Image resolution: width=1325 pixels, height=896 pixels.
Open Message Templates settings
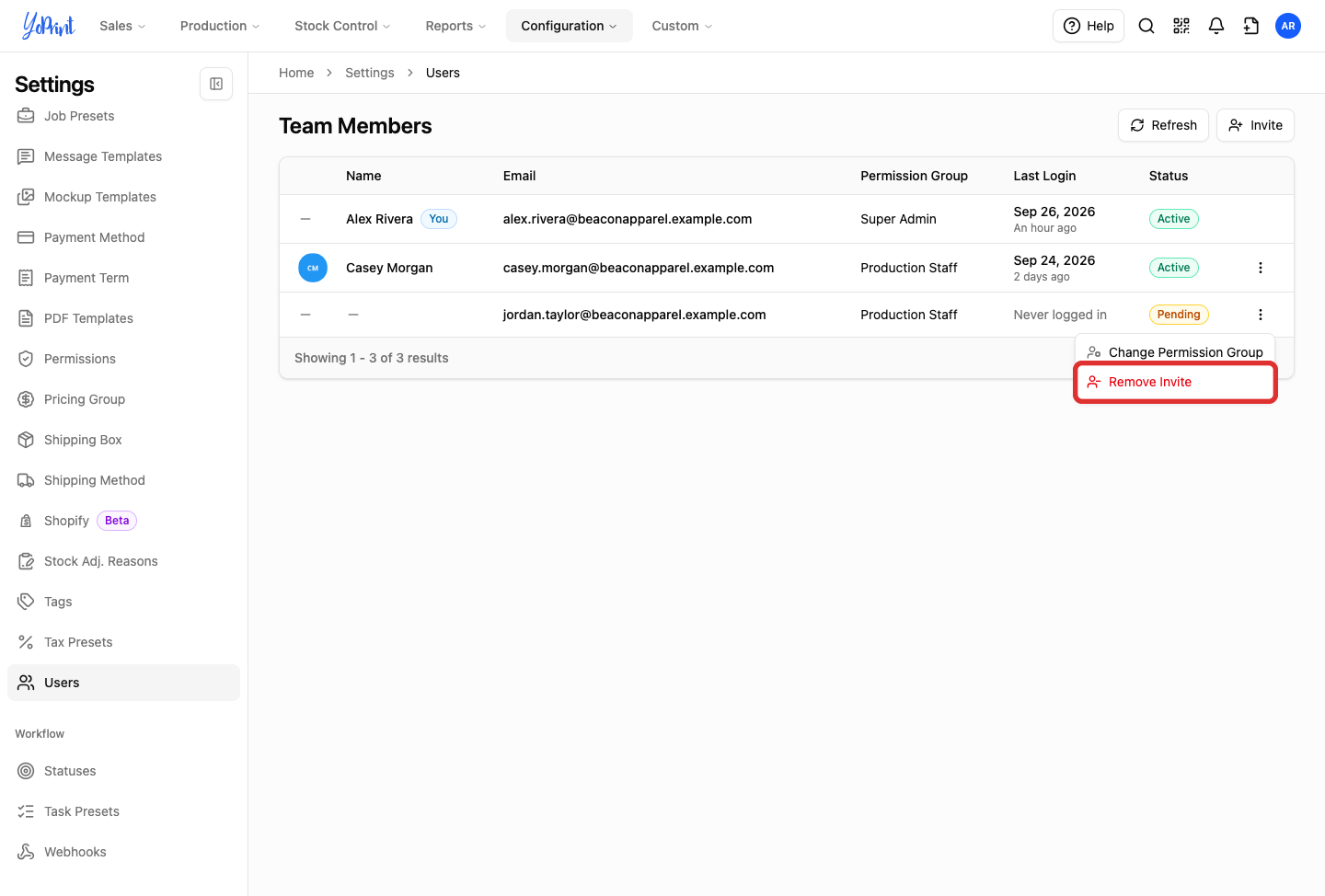[123, 156]
